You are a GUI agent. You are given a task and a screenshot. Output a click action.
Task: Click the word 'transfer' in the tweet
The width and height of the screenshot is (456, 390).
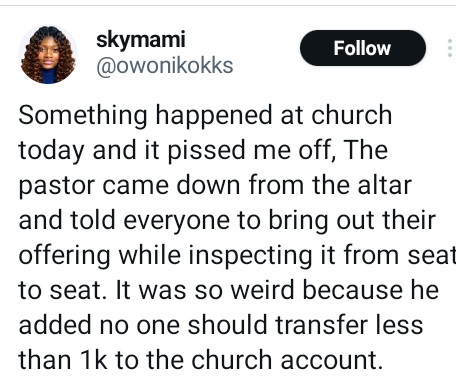321,325
